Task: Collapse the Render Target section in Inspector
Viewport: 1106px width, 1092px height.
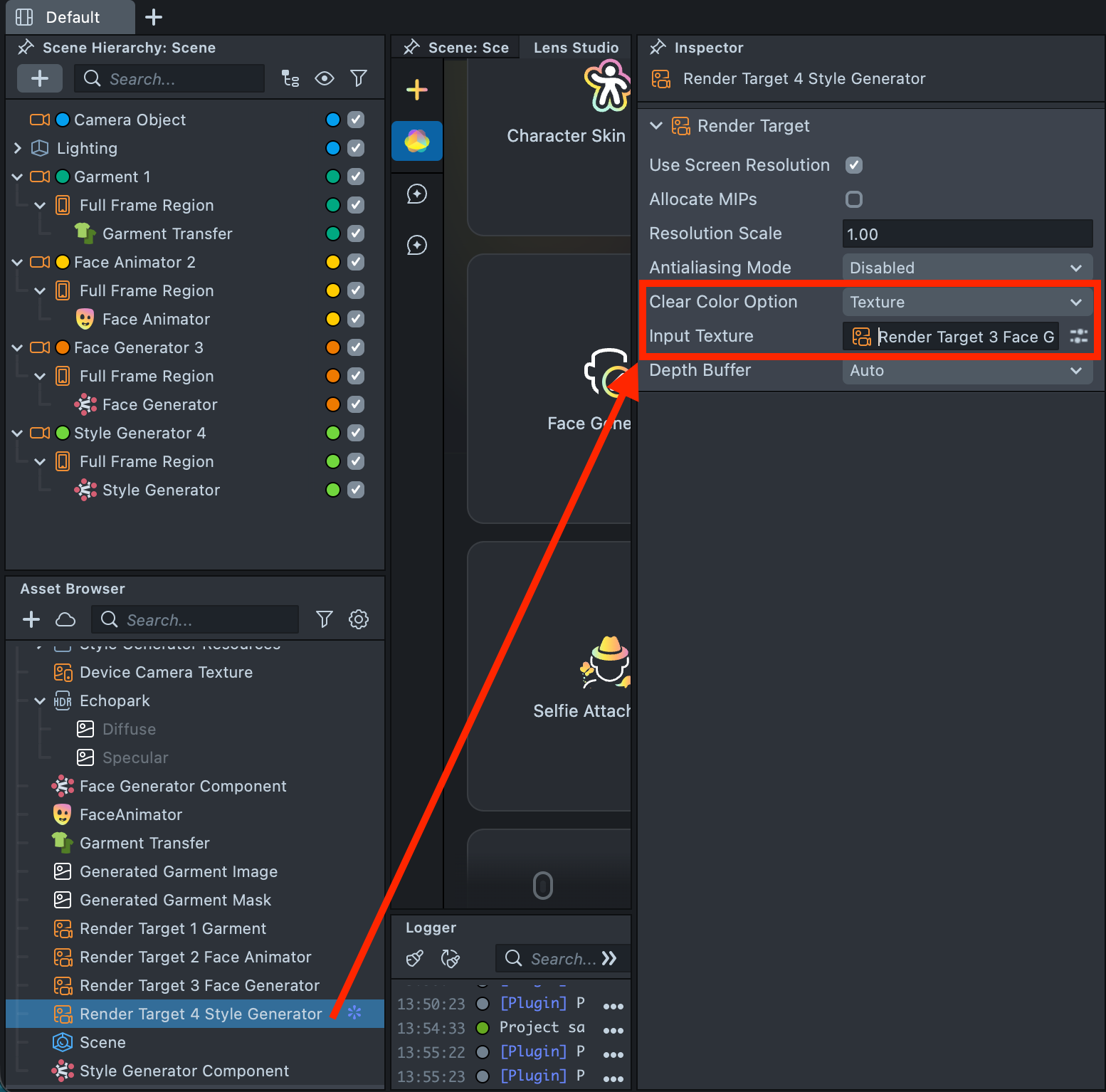Action: click(x=656, y=126)
